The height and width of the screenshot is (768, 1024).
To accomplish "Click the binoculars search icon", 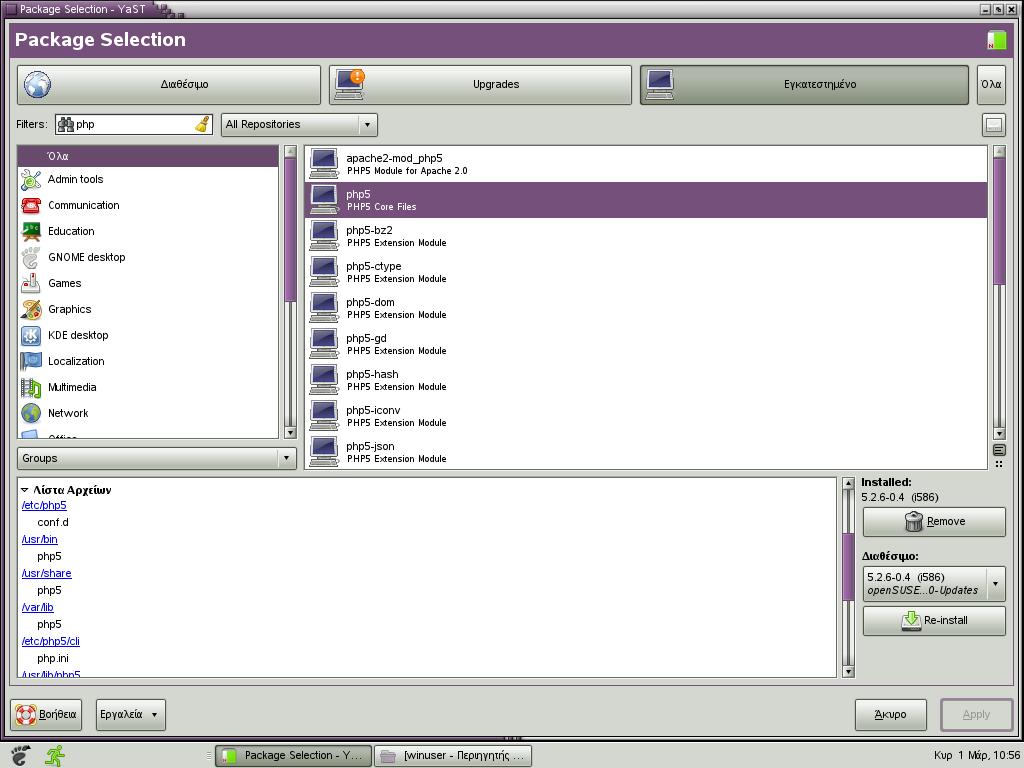I will pyautogui.click(x=65, y=124).
